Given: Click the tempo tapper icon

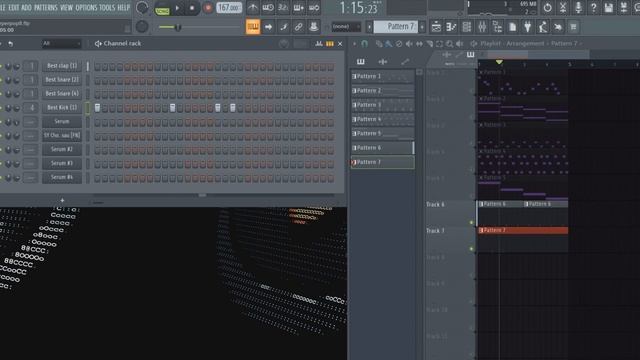Looking at the screenshot, I should point(543,27).
